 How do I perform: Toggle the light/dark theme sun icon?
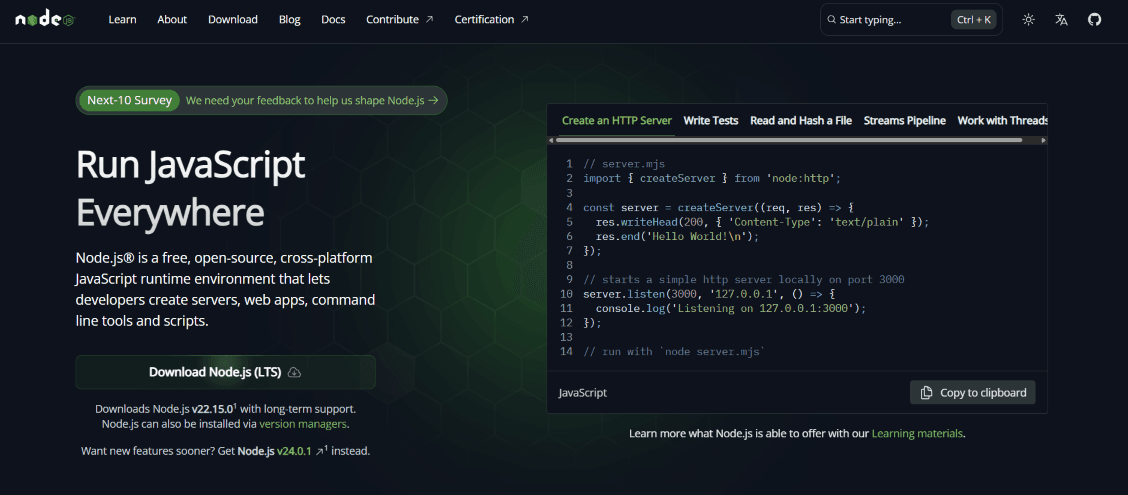point(1029,19)
